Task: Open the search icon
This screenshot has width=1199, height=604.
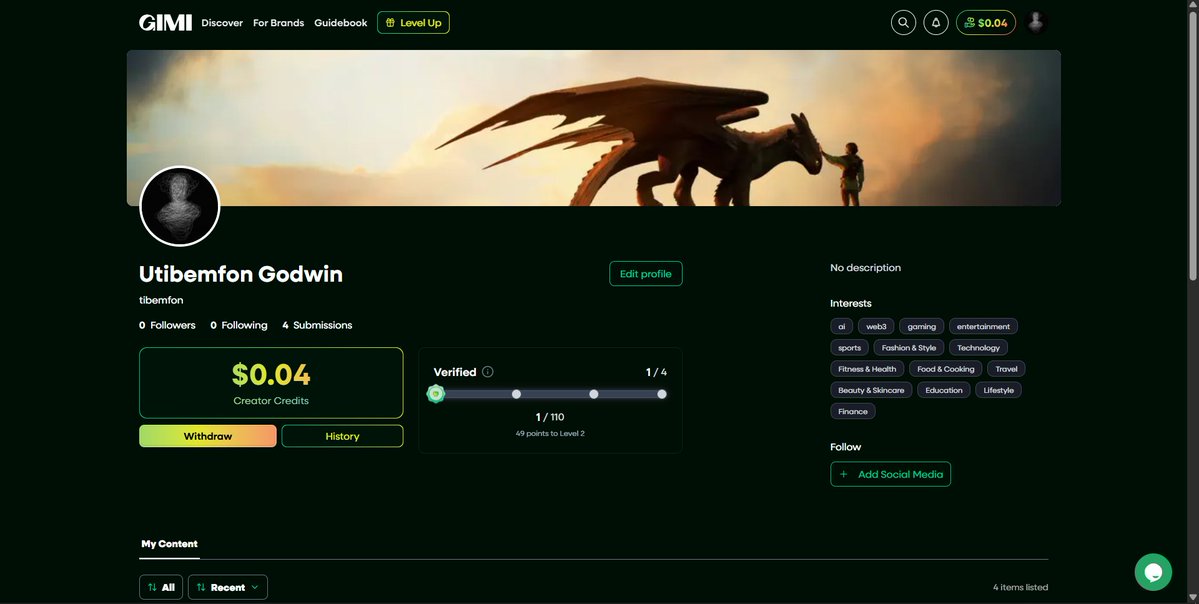Action: pyautogui.click(x=903, y=23)
